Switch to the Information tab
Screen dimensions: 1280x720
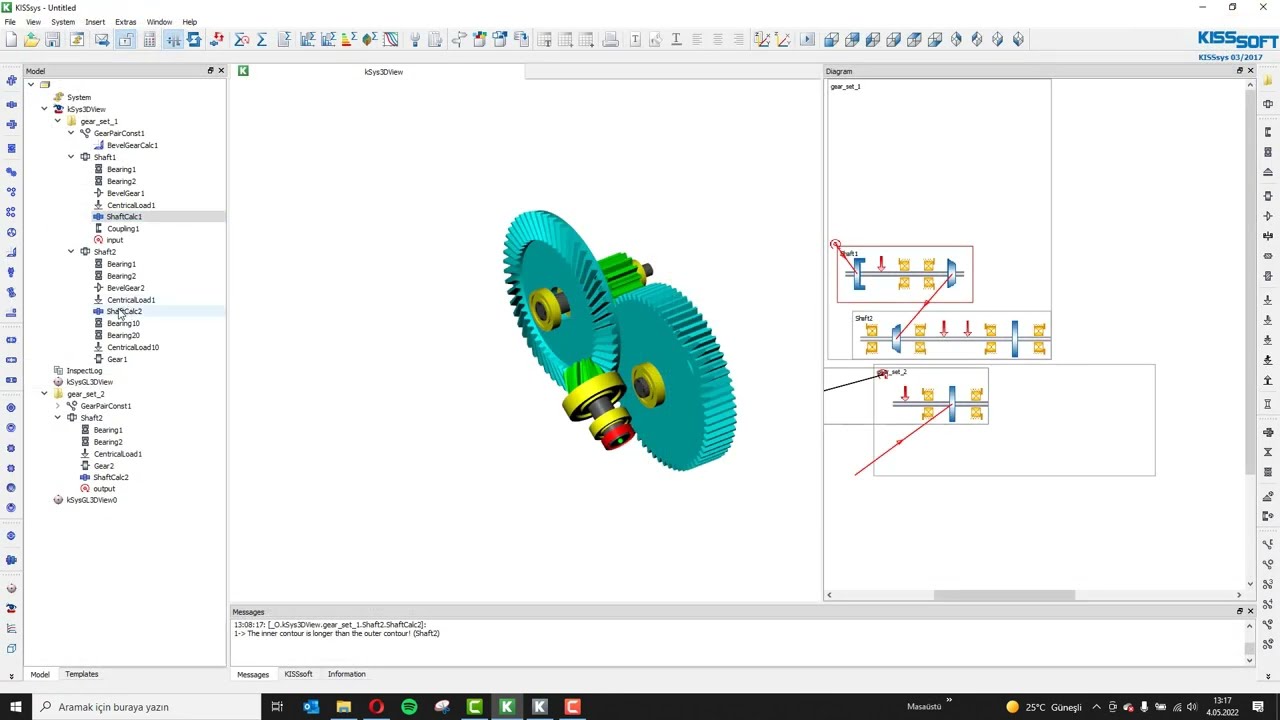(x=347, y=674)
